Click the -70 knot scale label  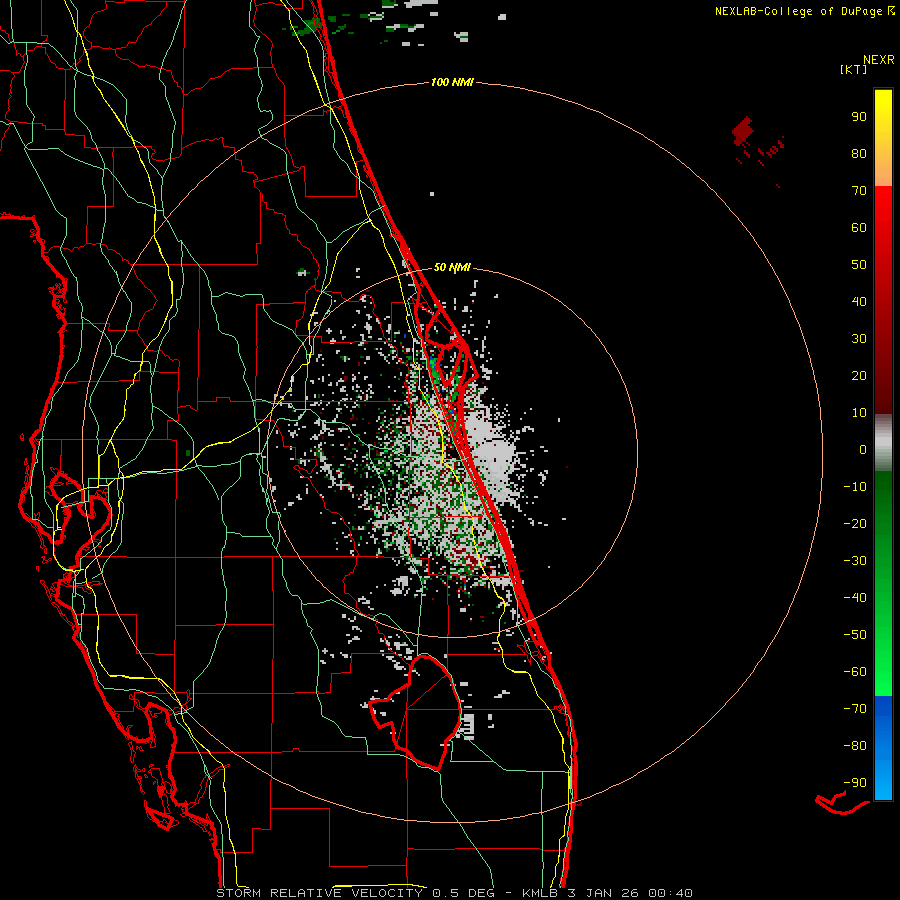coord(855,709)
